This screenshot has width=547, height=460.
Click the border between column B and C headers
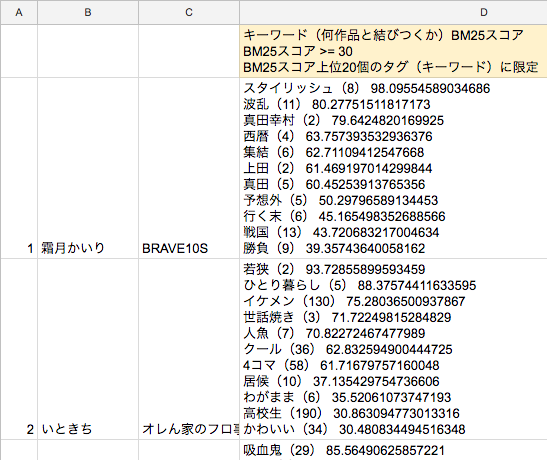pos(138,12)
